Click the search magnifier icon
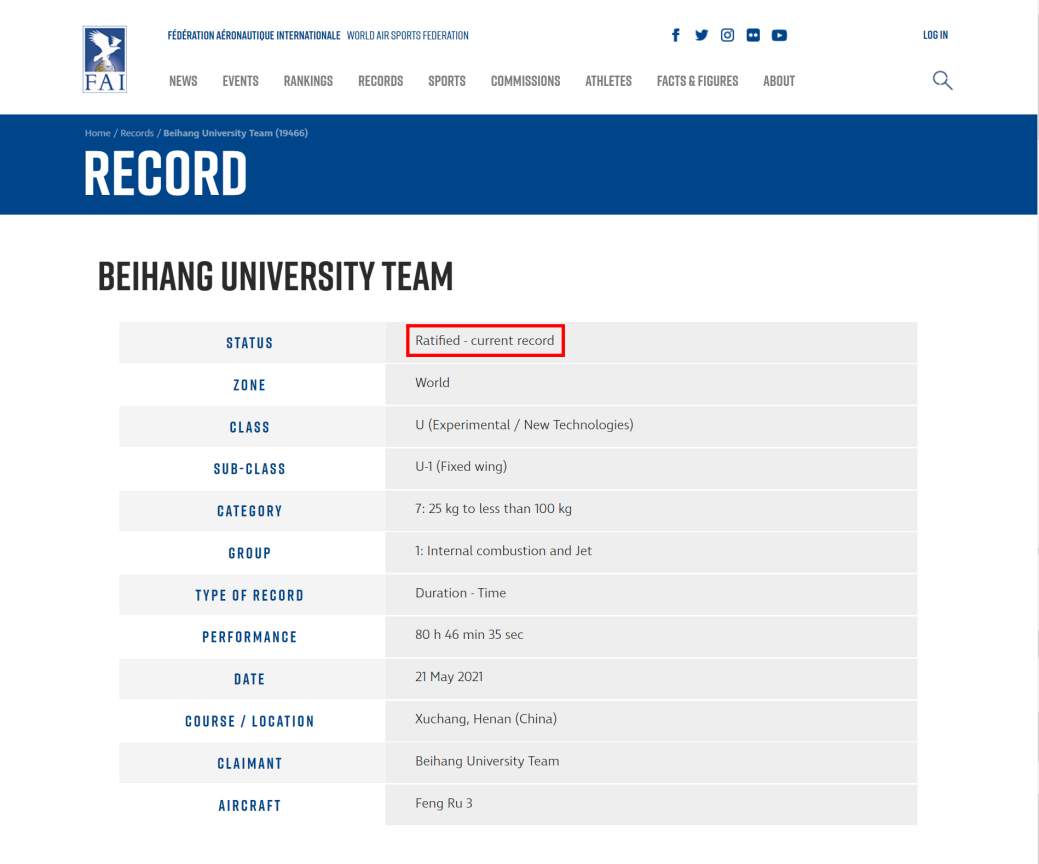The image size is (1039, 864). 942,81
